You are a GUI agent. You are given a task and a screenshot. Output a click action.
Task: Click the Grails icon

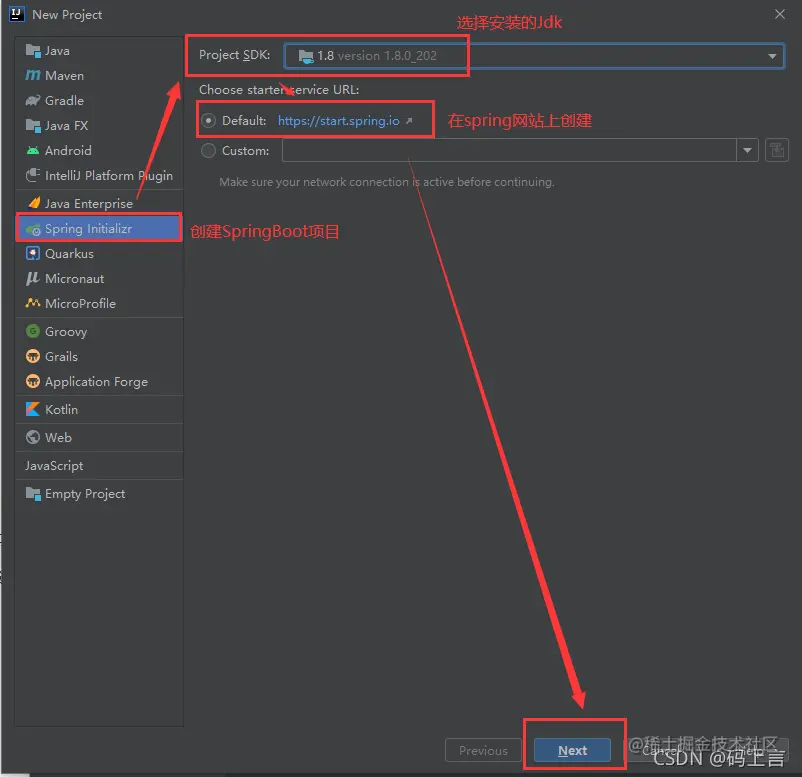(x=33, y=356)
